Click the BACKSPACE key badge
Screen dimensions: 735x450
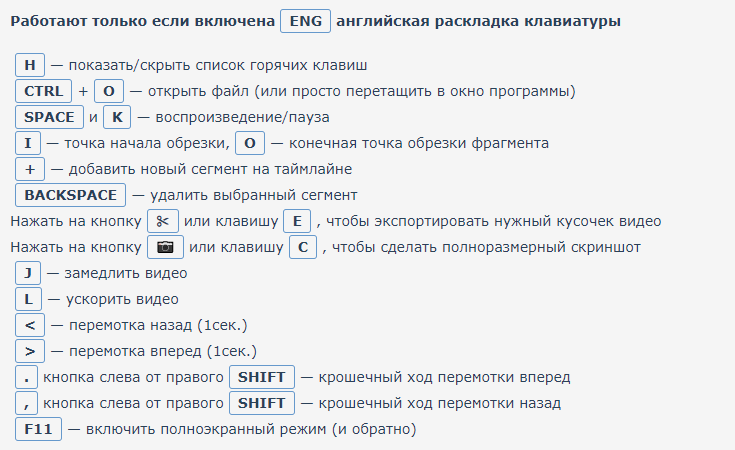pyautogui.click(x=70, y=195)
